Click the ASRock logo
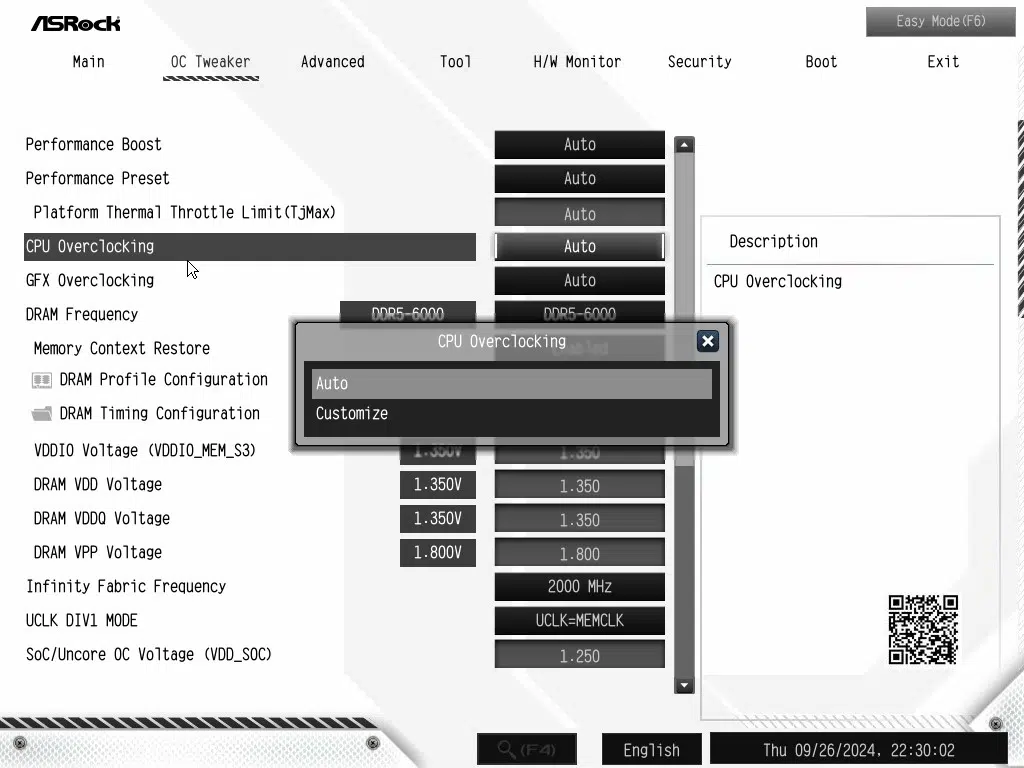This screenshot has width=1024, height=768. (75, 22)
